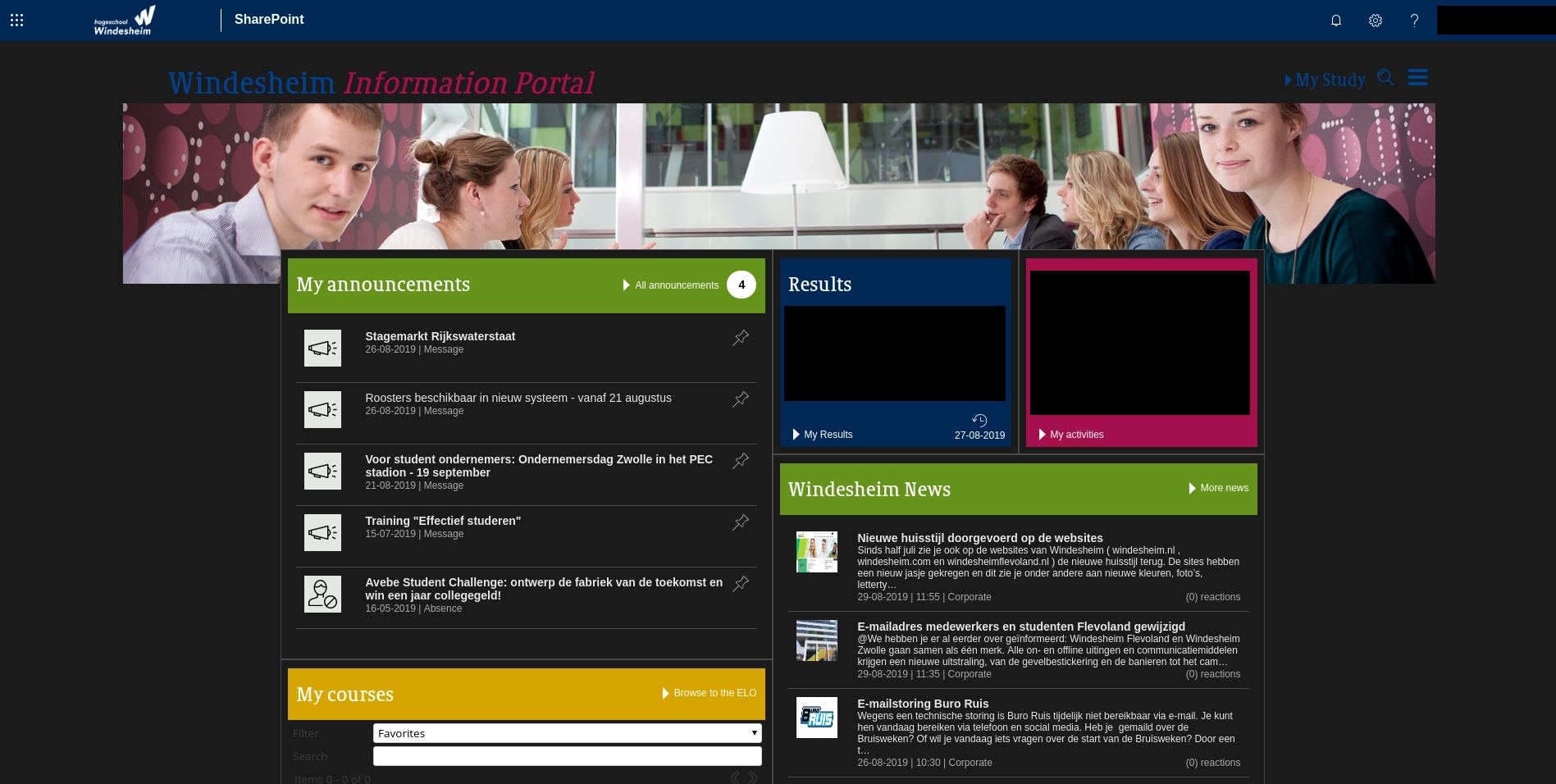Image resolution: width=1556 pixels, height=784 pixels.
Task: Open thumbnail for Nieuwe huisstijl news
Action: tap(817, 552)
